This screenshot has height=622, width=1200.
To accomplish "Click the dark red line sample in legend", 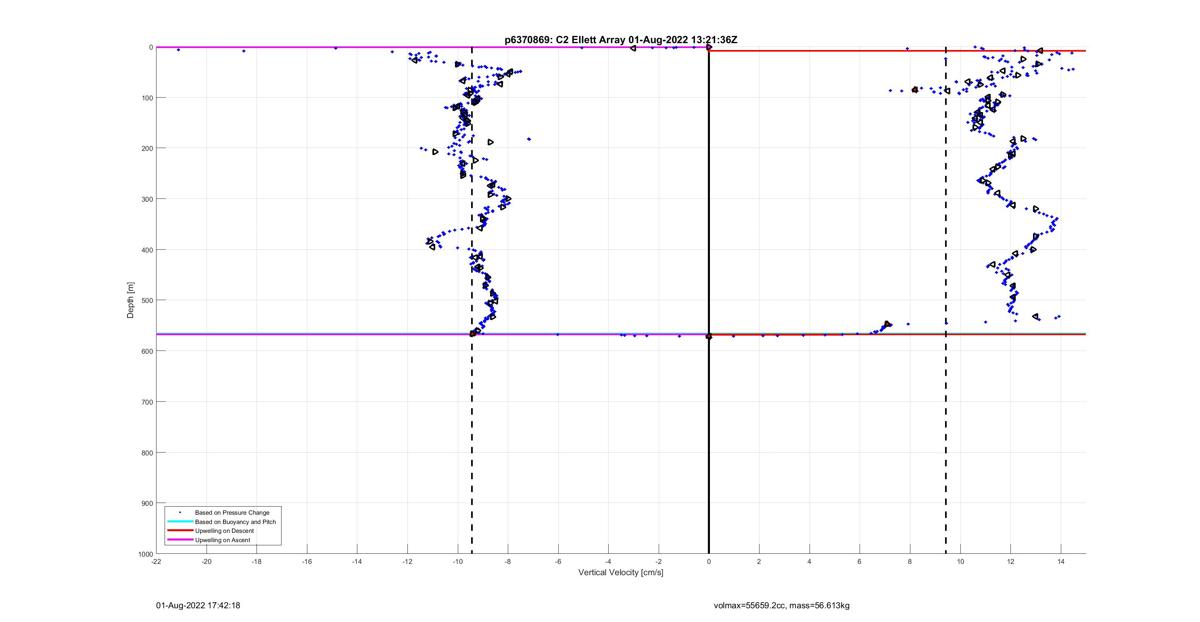I will pyautogui.click(x=180, y=530).
